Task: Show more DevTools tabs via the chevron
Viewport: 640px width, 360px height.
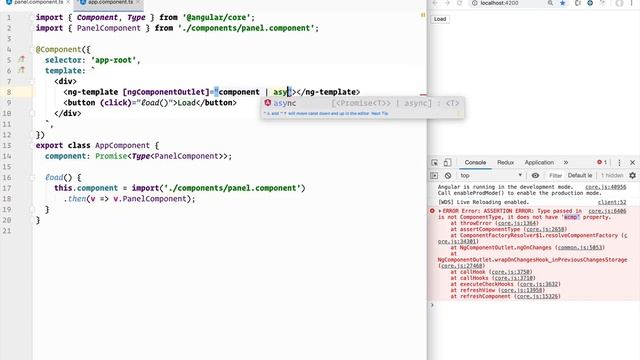Action: pos(566,162)
